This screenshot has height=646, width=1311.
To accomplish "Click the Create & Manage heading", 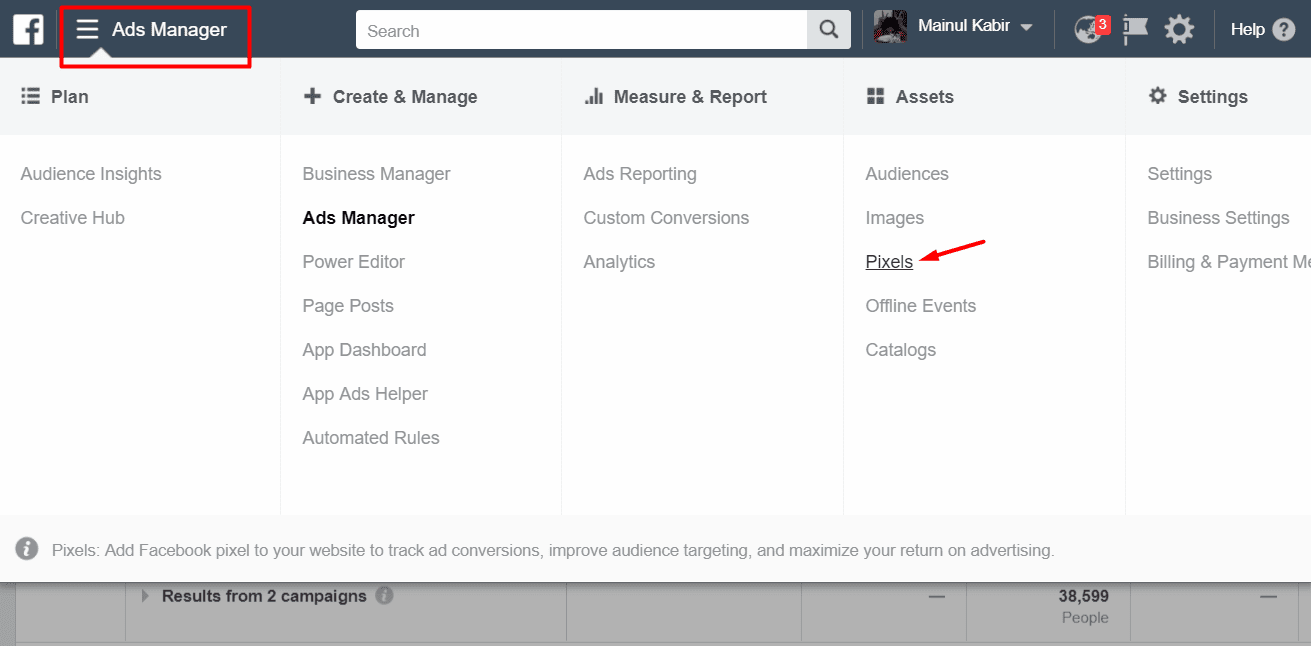I will coord(405,97).
